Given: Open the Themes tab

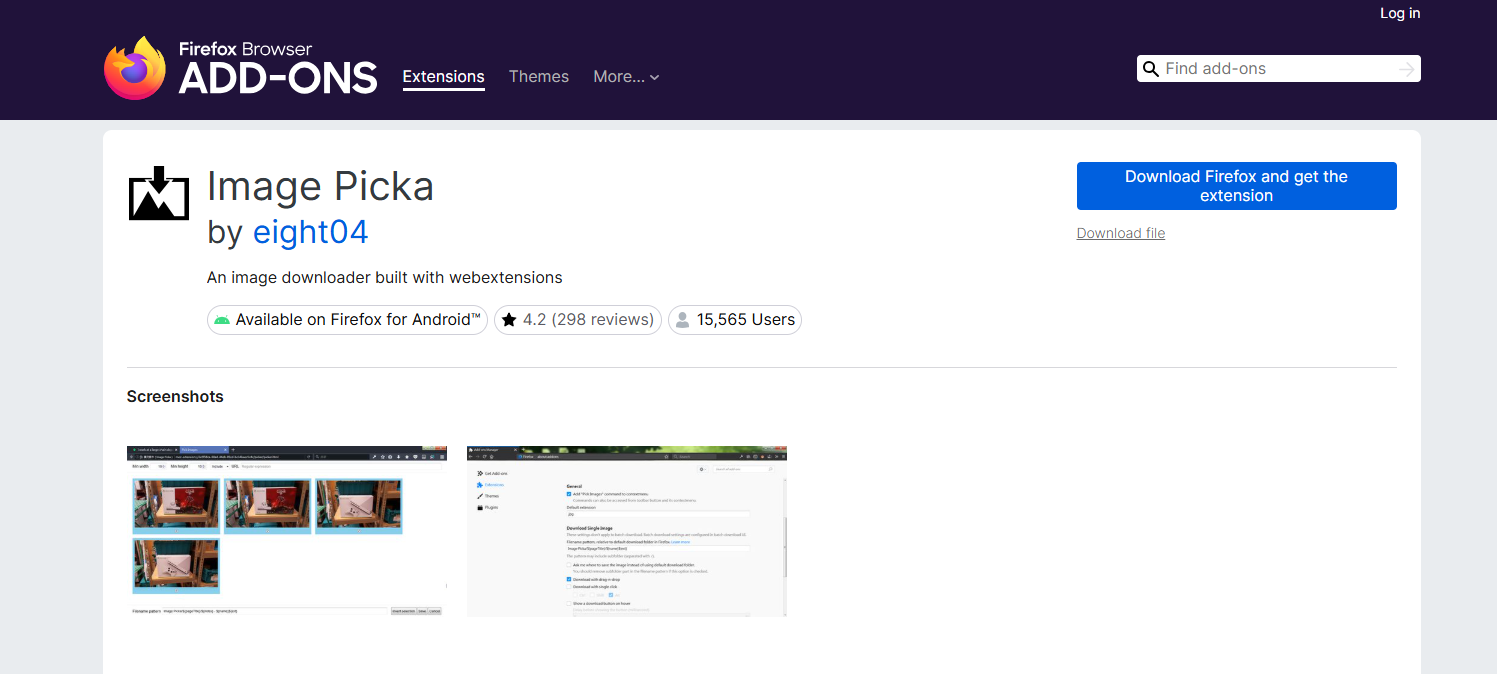Looking at the screenshot, I should (538, 77).
